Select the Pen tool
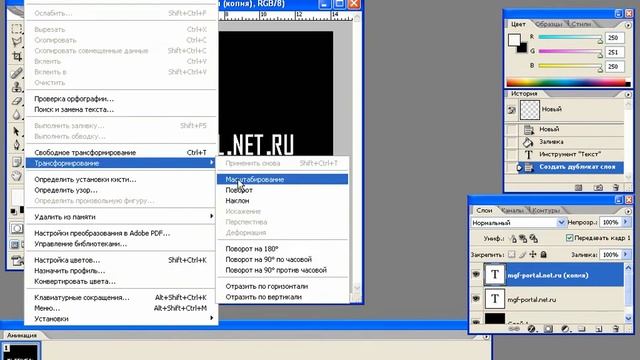Image resolution: width=640 pixels, height=360 pixels. tap(17, 145)
